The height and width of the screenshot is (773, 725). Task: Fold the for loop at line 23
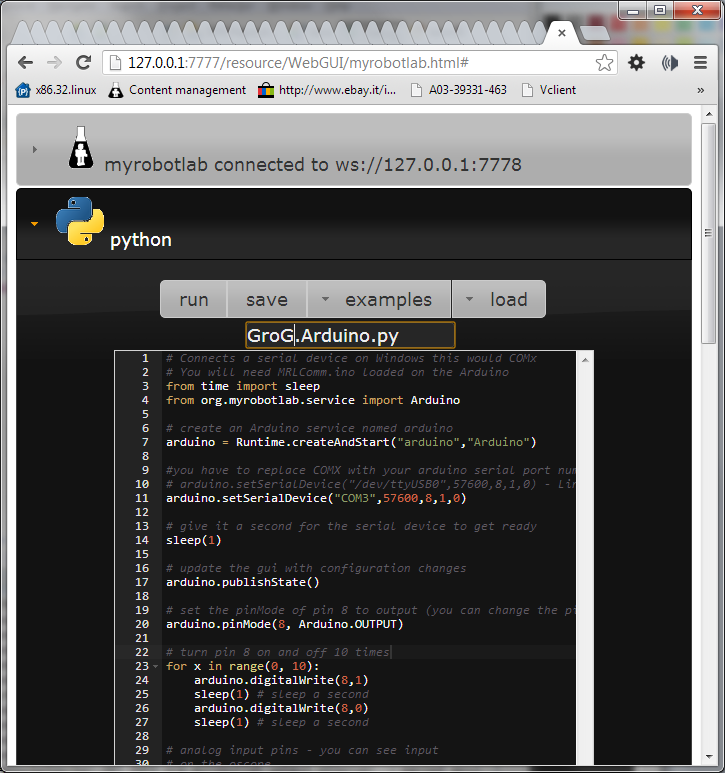coord(156,667)
